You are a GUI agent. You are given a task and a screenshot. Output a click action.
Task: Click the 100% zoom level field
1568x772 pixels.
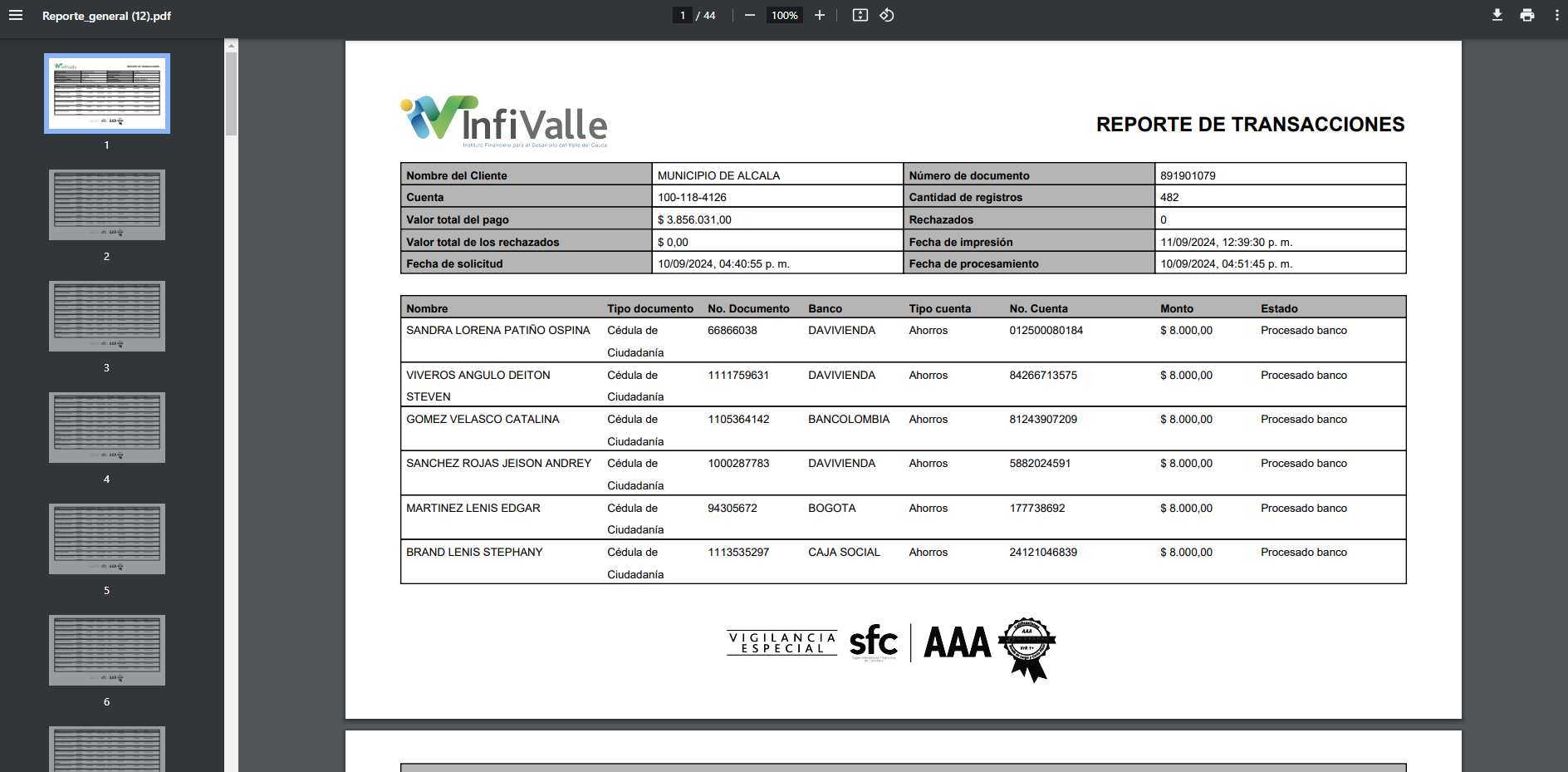tap(785, 15)
